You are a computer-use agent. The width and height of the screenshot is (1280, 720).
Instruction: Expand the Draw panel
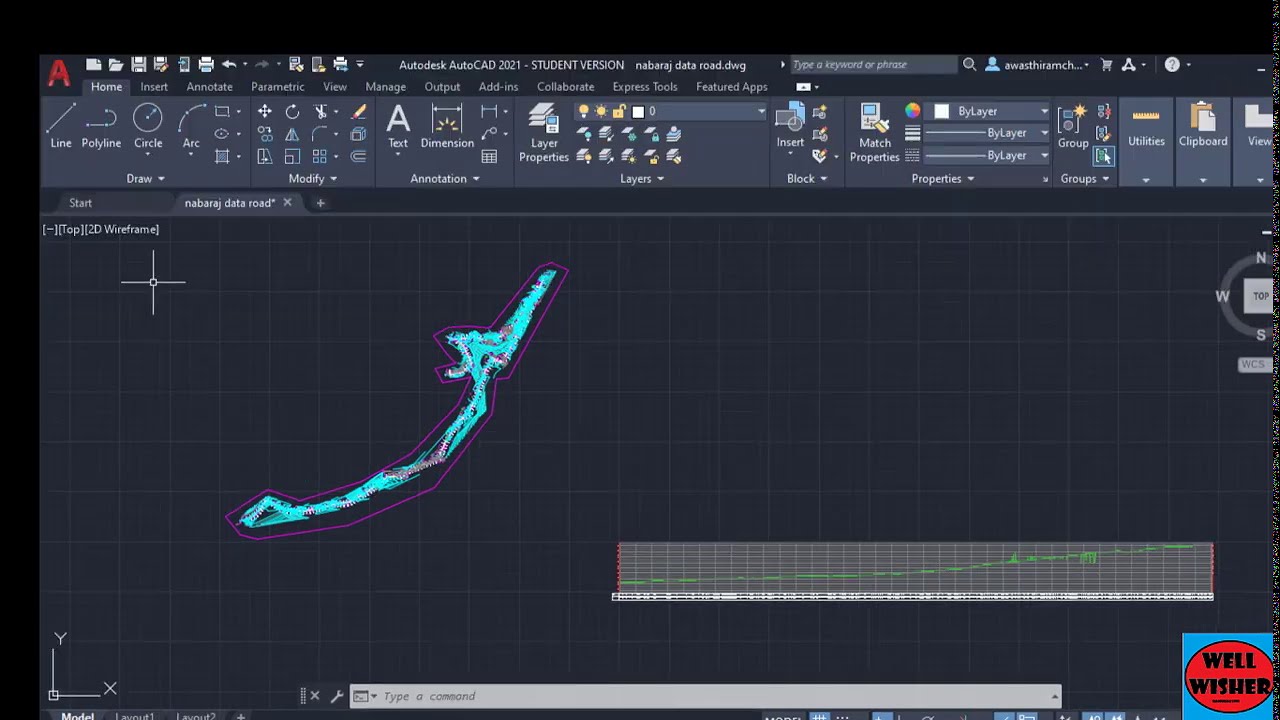(145, 178)
